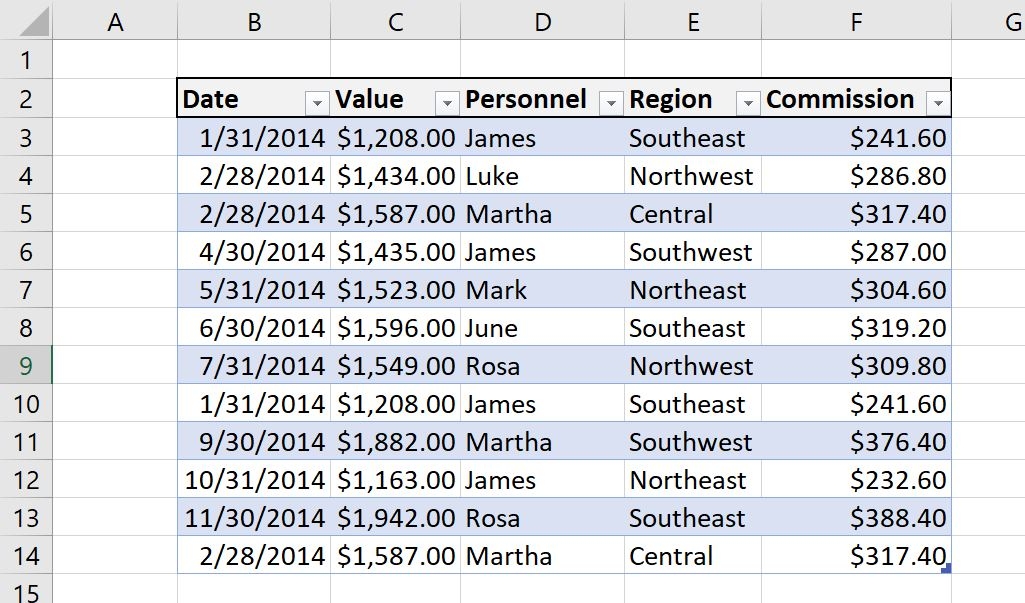The image size is (1025, 603).
Task: Select column B header
Action: click(x=254, y=21)
